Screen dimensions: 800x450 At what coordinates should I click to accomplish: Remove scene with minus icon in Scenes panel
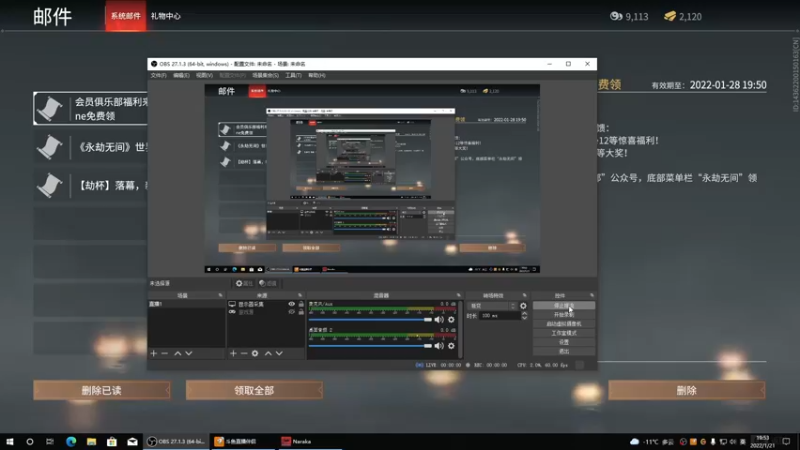(x=164, y=353)
